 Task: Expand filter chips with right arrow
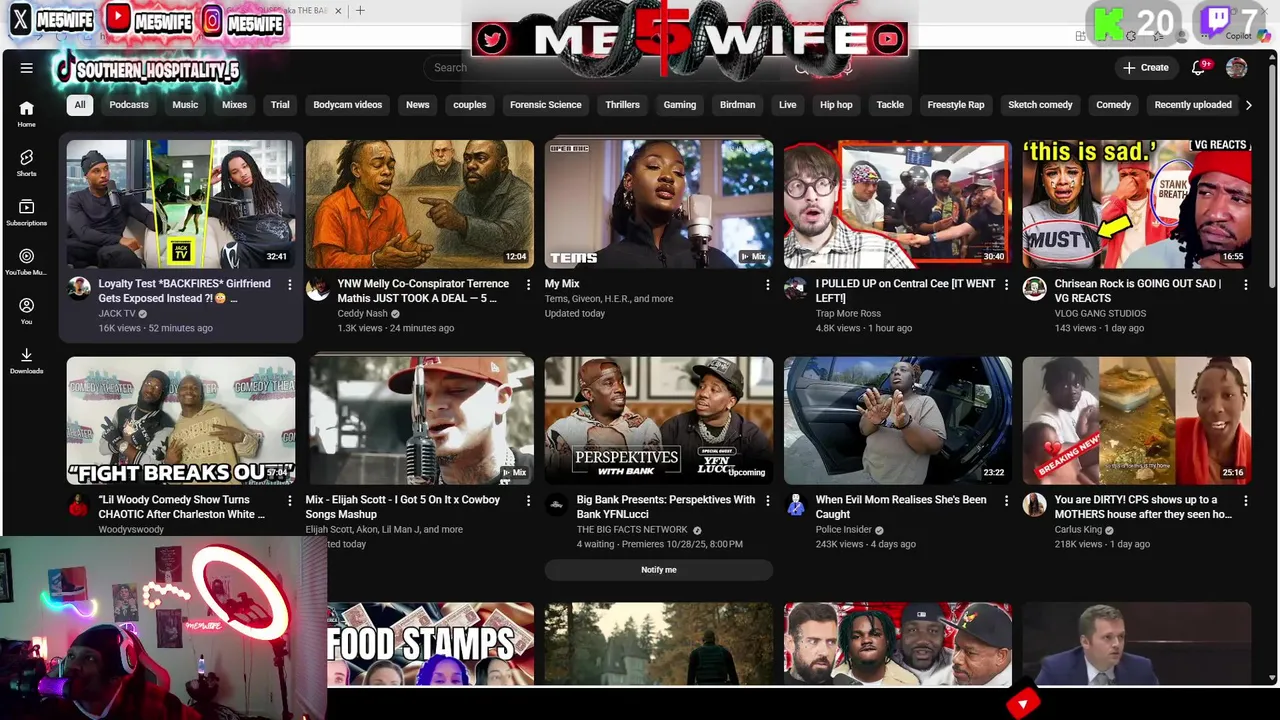(1248, 105)
